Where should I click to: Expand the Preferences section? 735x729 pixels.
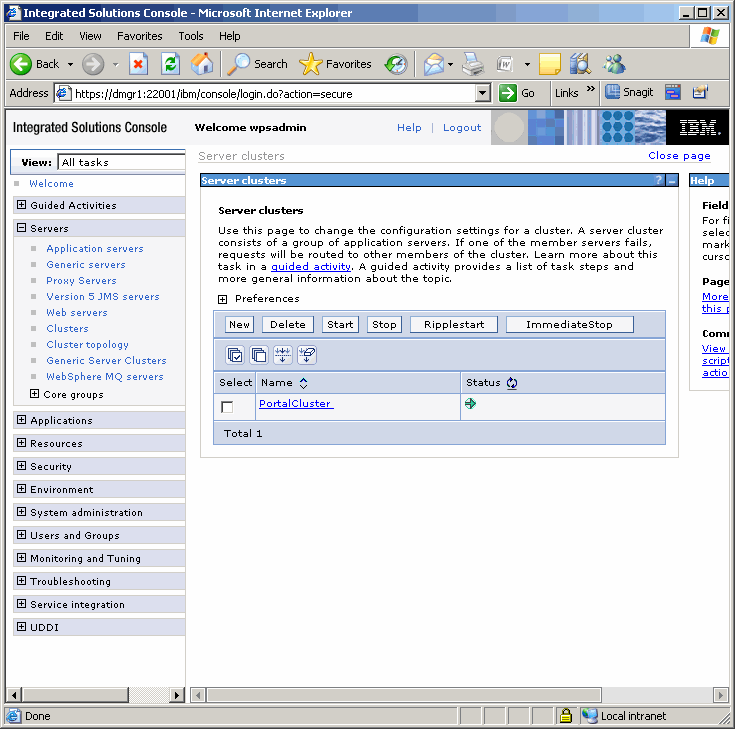click(223, 299)
